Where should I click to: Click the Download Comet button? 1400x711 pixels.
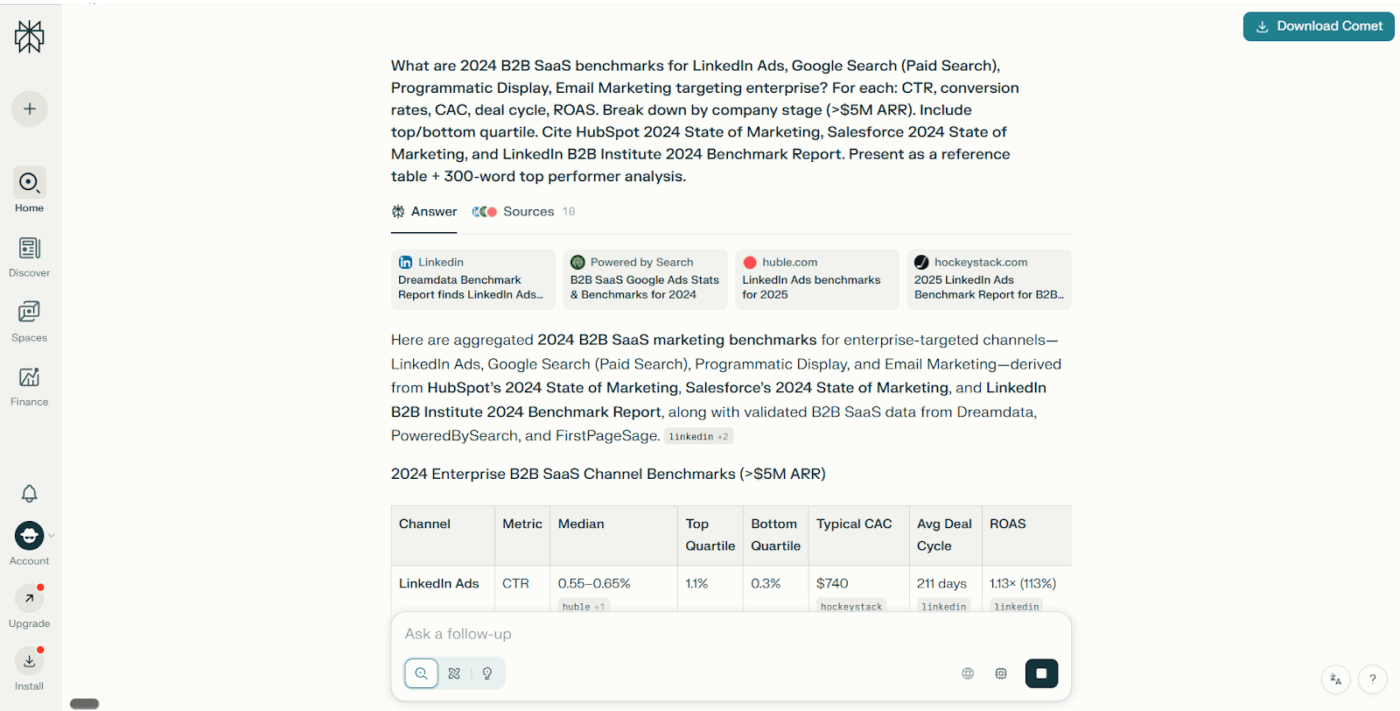click(x=1318, y=26)
